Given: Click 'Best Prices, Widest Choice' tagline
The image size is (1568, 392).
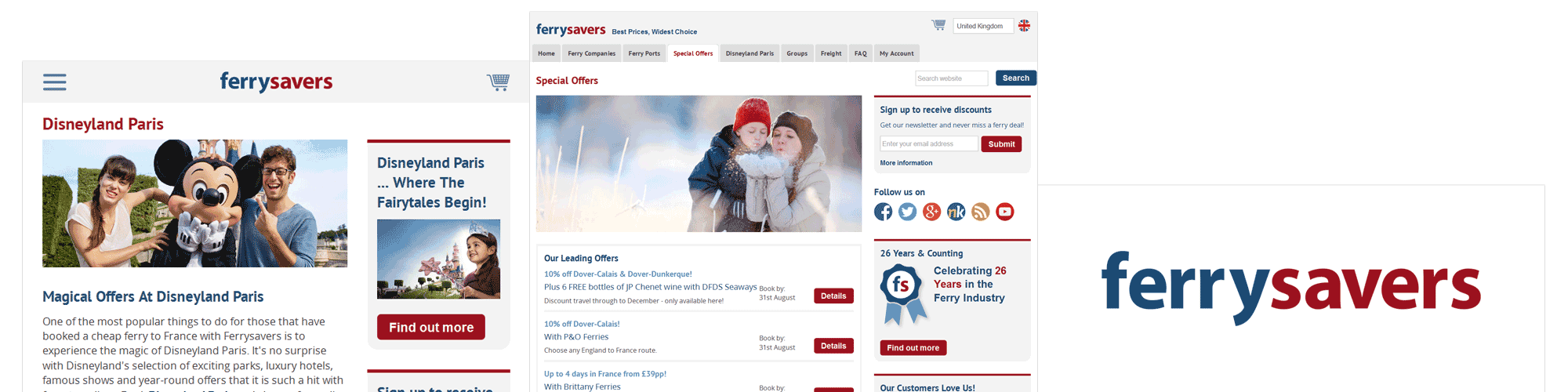Looking at the screenshot, I should click(x=655, y=32).
